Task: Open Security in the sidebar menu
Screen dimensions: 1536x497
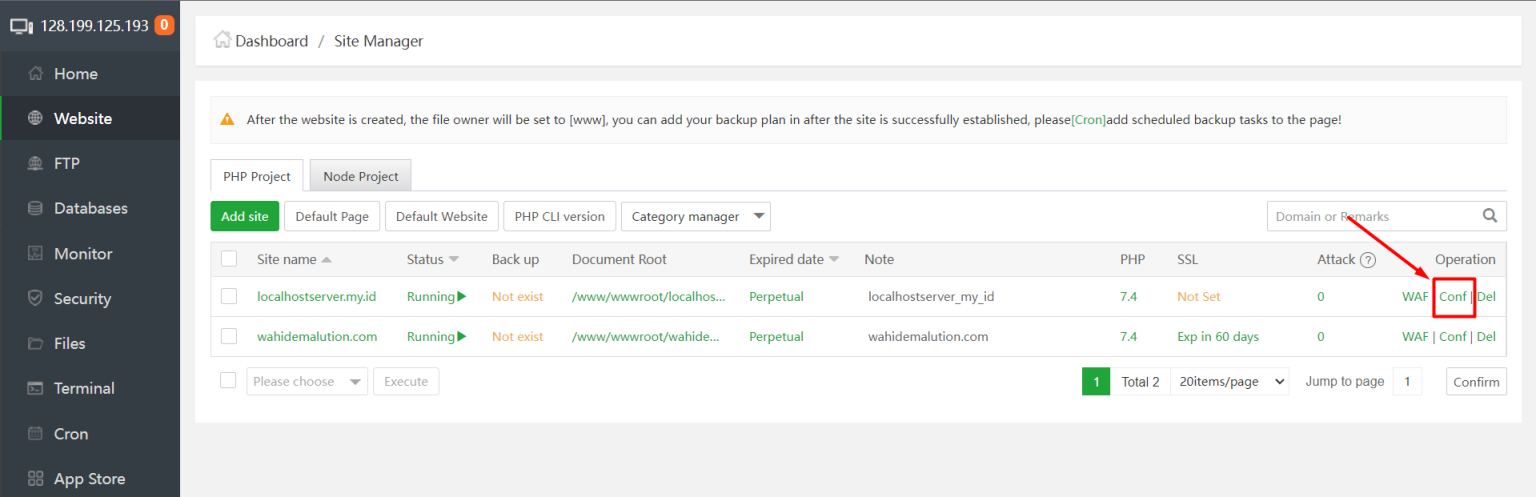Action: point(90,299)
